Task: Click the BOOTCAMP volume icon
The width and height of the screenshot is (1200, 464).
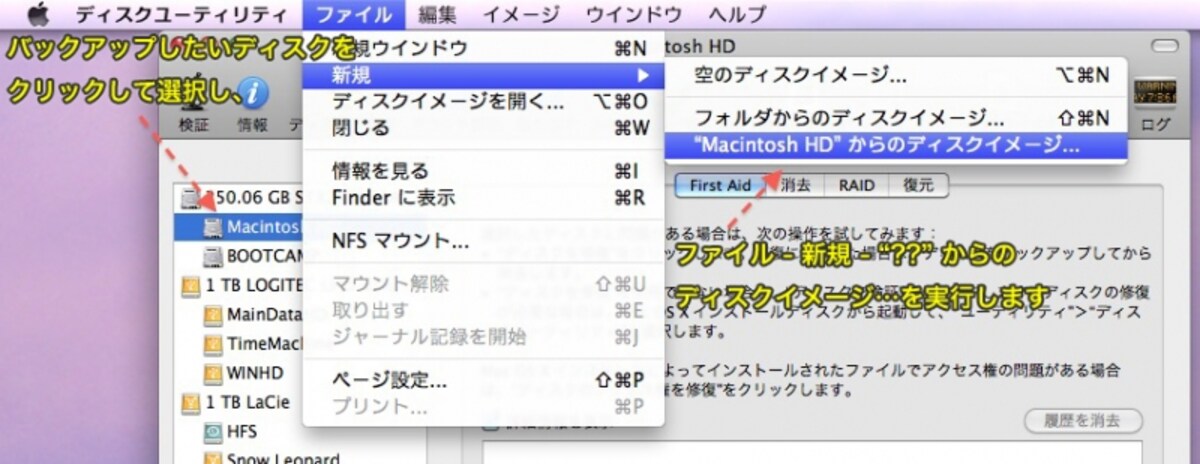Action: [212, 256]
